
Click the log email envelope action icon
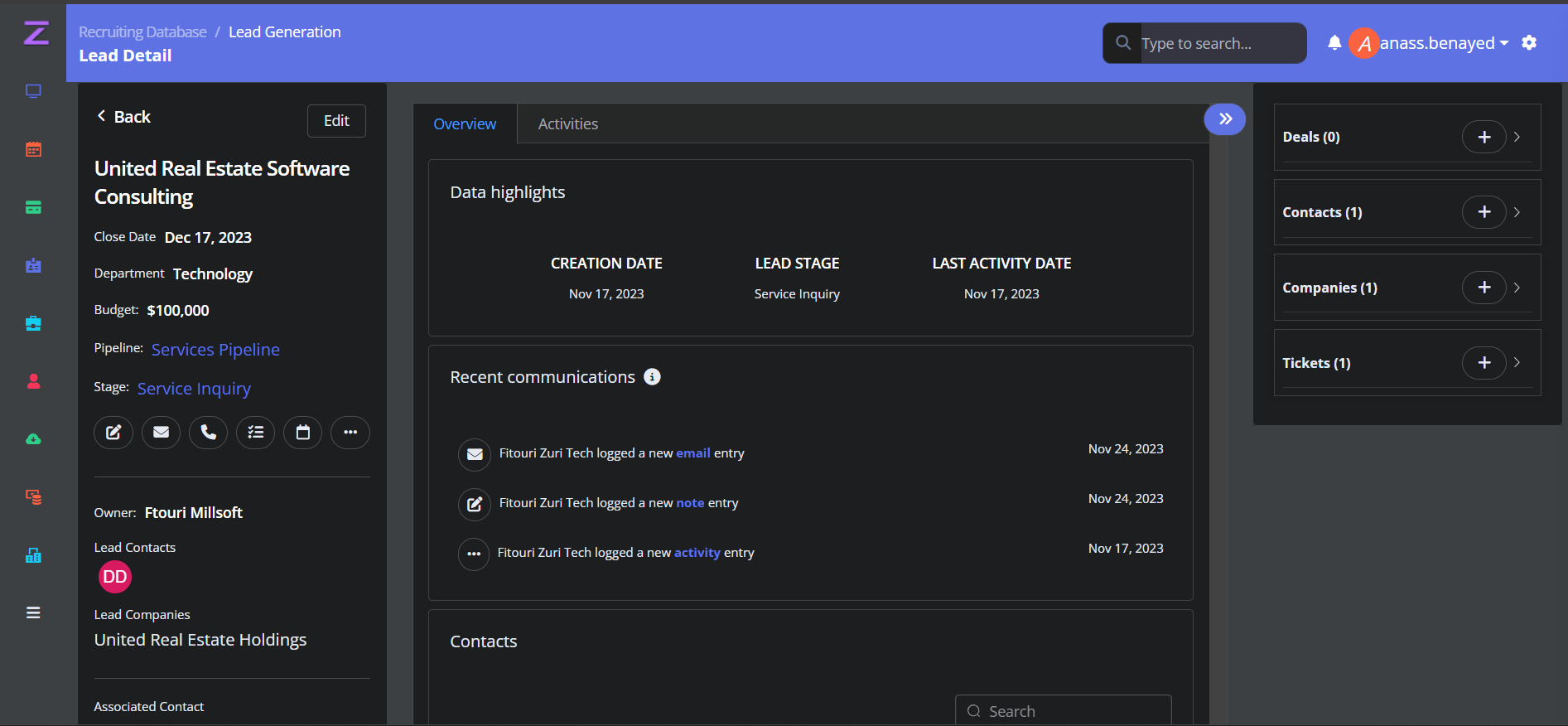click(161, 433)
